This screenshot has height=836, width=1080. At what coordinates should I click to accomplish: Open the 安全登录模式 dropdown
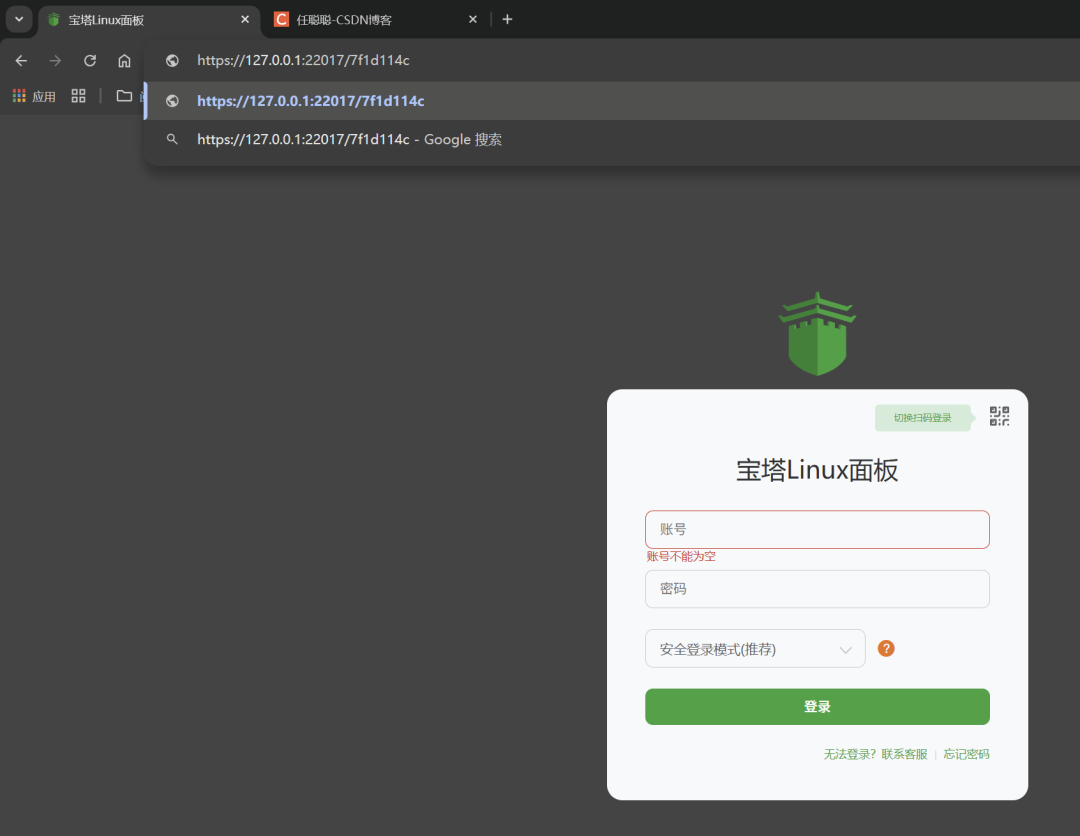click(755, 649)
